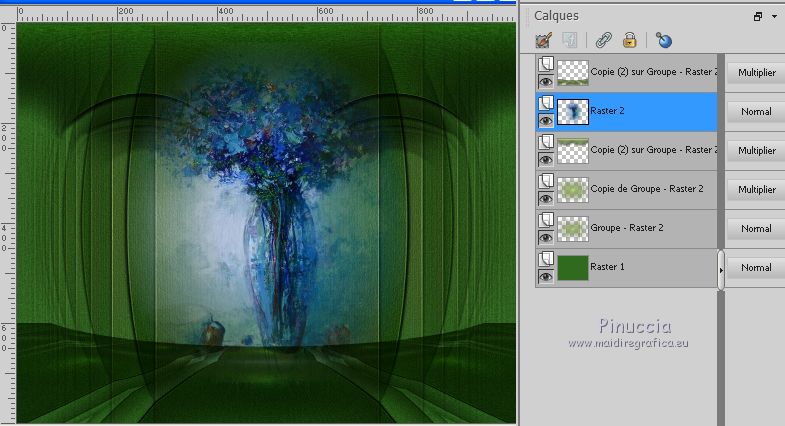Click the blue sphere icon in Calques toolbar
The image size is (785, 426).
[664, 40]
